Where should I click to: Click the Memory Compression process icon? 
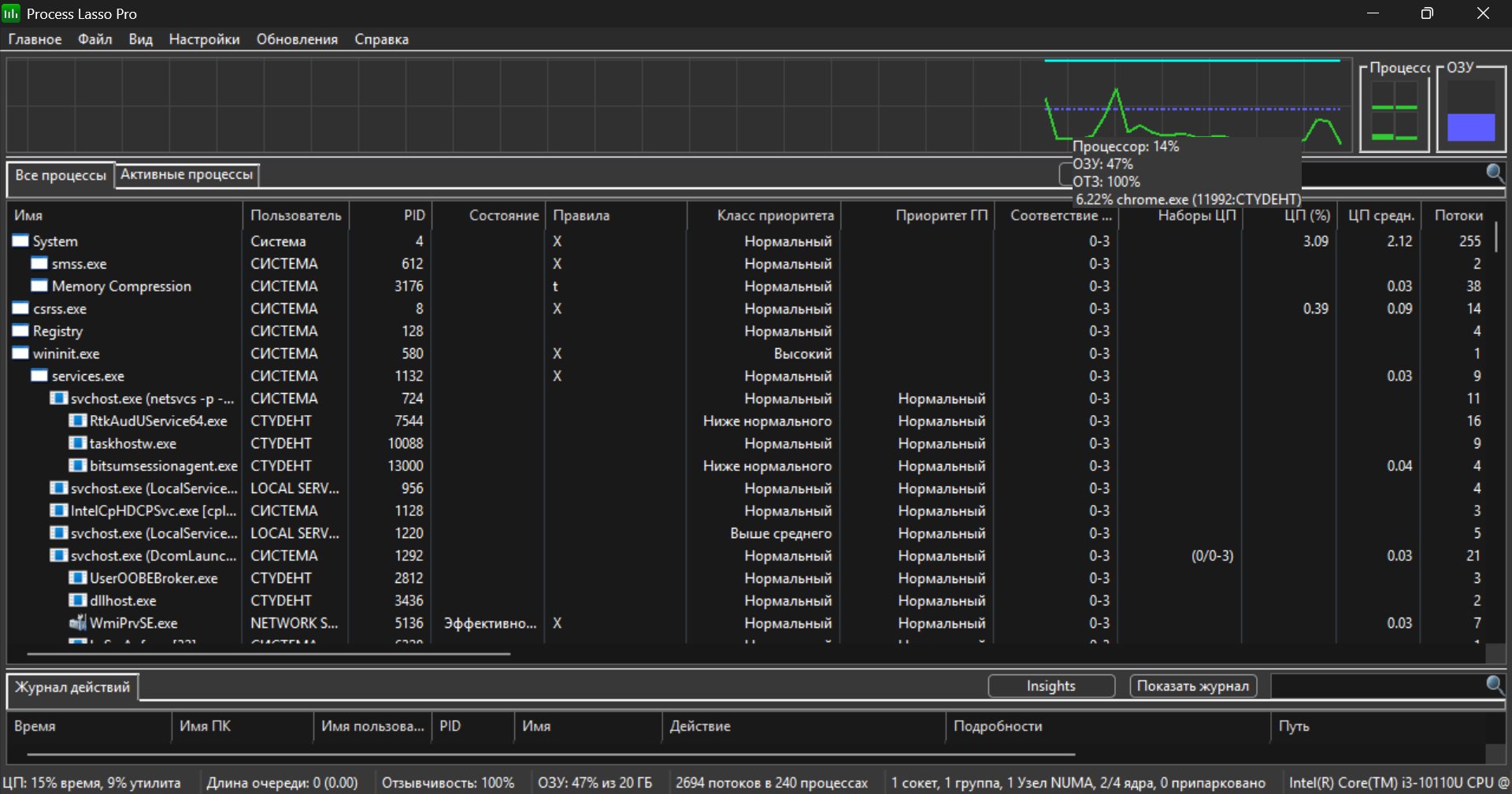tap(39, 286)
